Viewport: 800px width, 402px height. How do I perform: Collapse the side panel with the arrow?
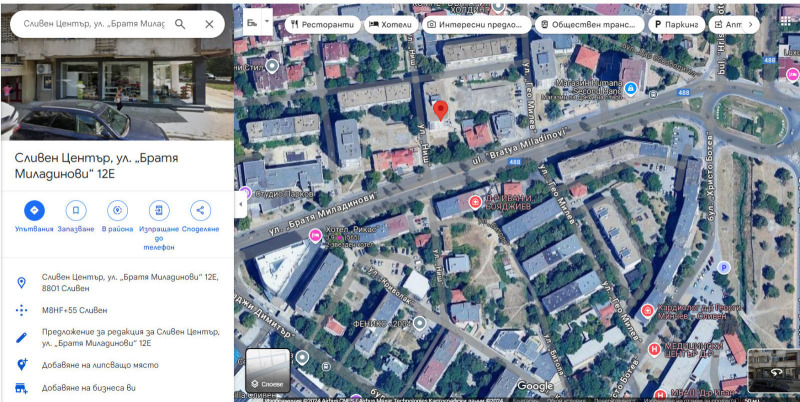tap(240, 205)
